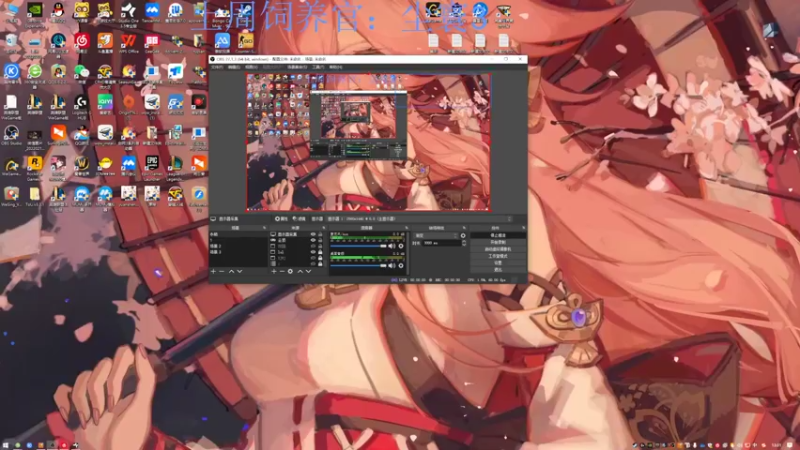Select 场景 3 in the Scenes list
The width and height of the screenshot is (800, 450).
tap(238, 252)
